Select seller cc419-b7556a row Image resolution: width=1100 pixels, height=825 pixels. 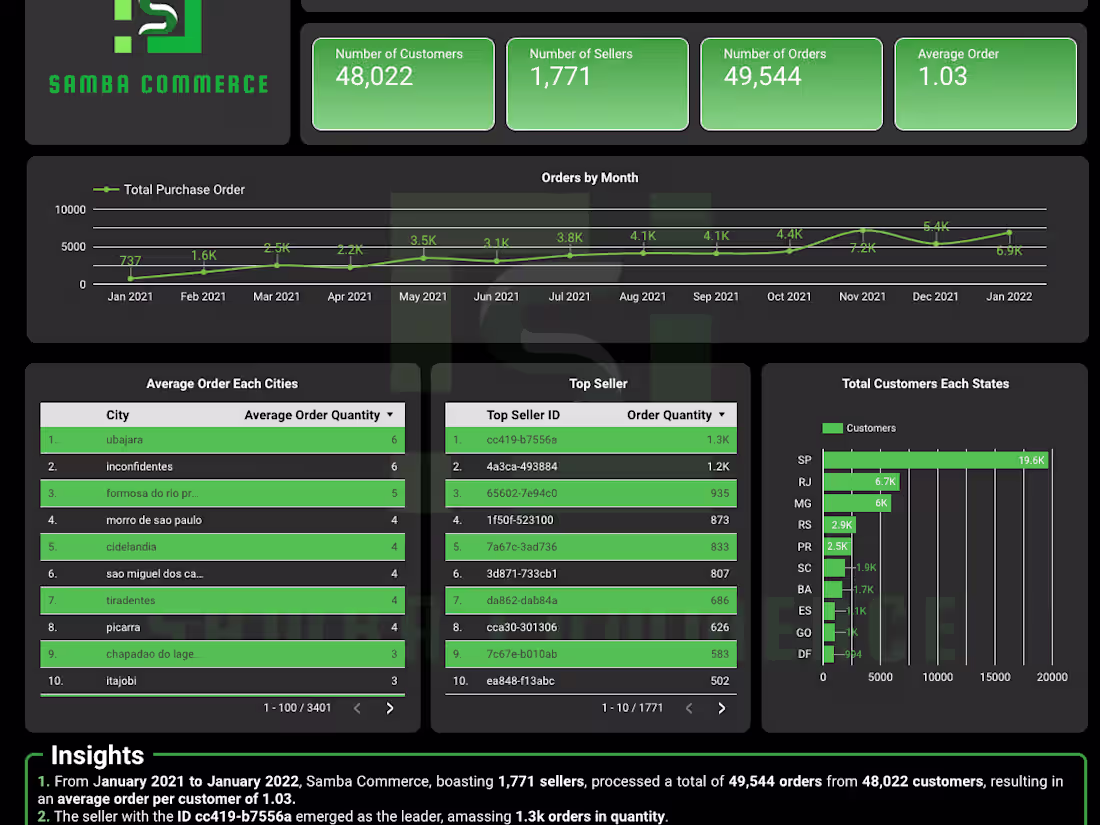pos(591,440)
